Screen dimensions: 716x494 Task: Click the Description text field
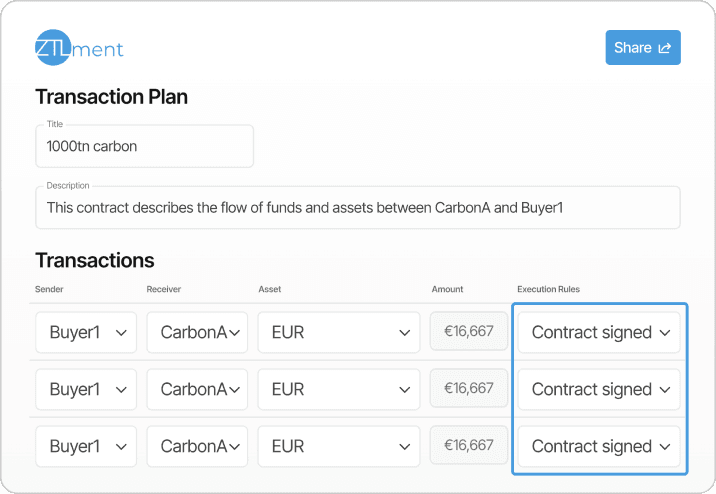click(x=357, y=207)
